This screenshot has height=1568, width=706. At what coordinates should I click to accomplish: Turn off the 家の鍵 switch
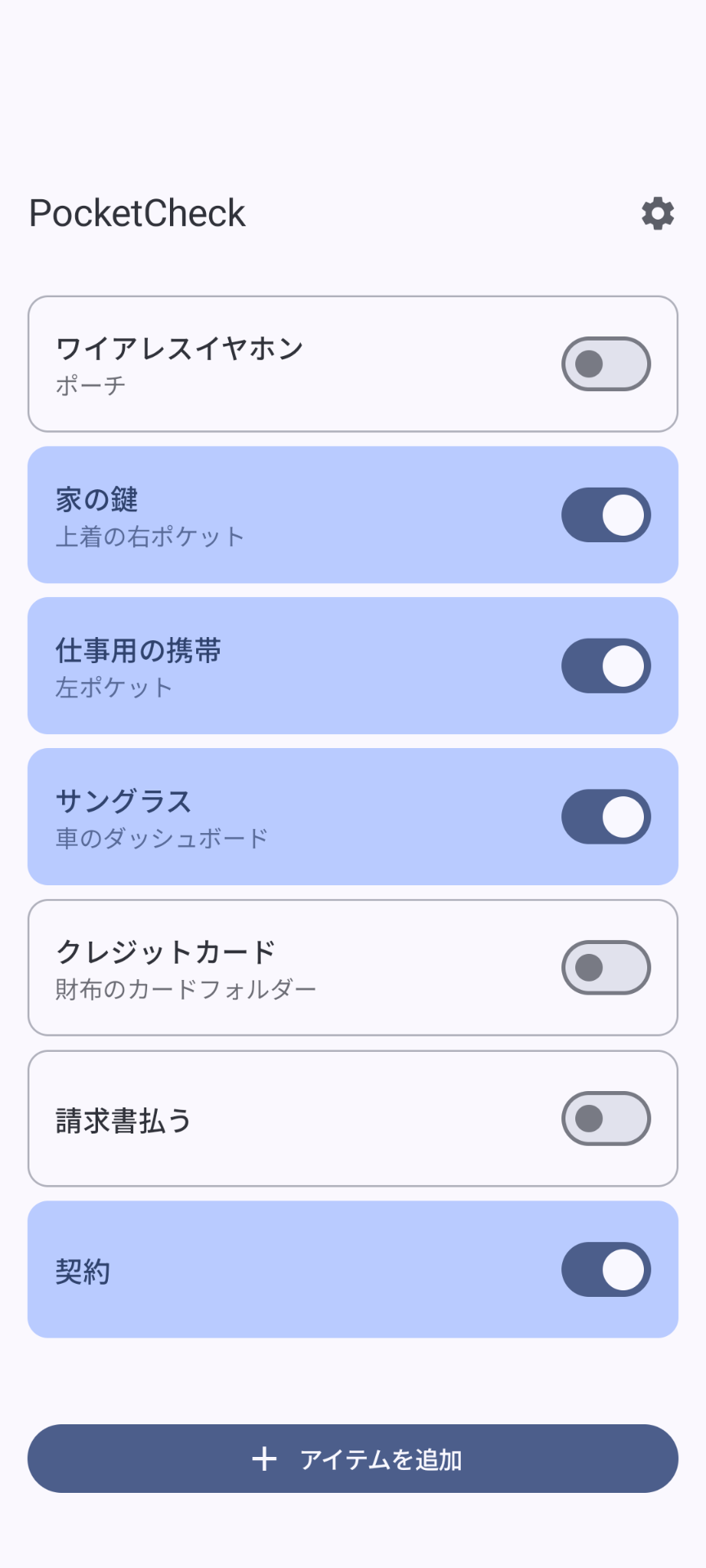(x=605, y=515)
